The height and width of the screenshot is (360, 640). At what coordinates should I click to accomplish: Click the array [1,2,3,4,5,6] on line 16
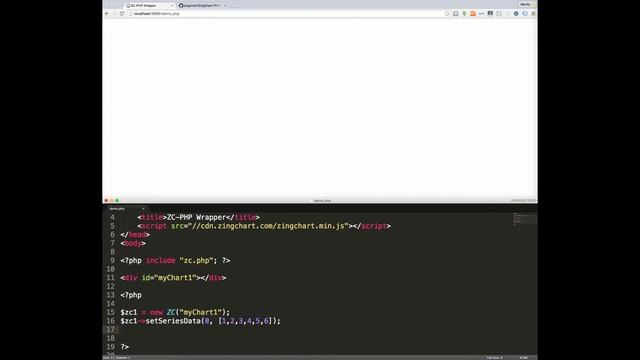click(x=246, y=321)
